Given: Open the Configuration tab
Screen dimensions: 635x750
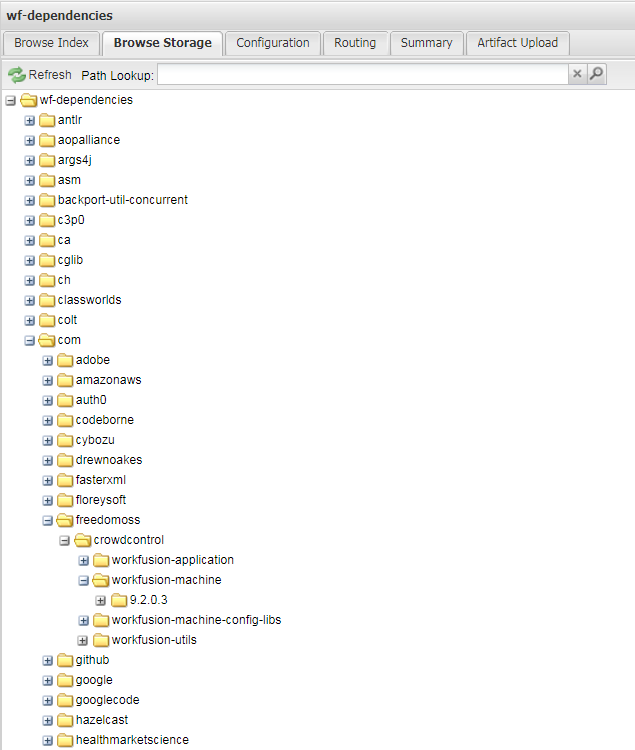Looking at the screenshot, I should tap(273, 43).
